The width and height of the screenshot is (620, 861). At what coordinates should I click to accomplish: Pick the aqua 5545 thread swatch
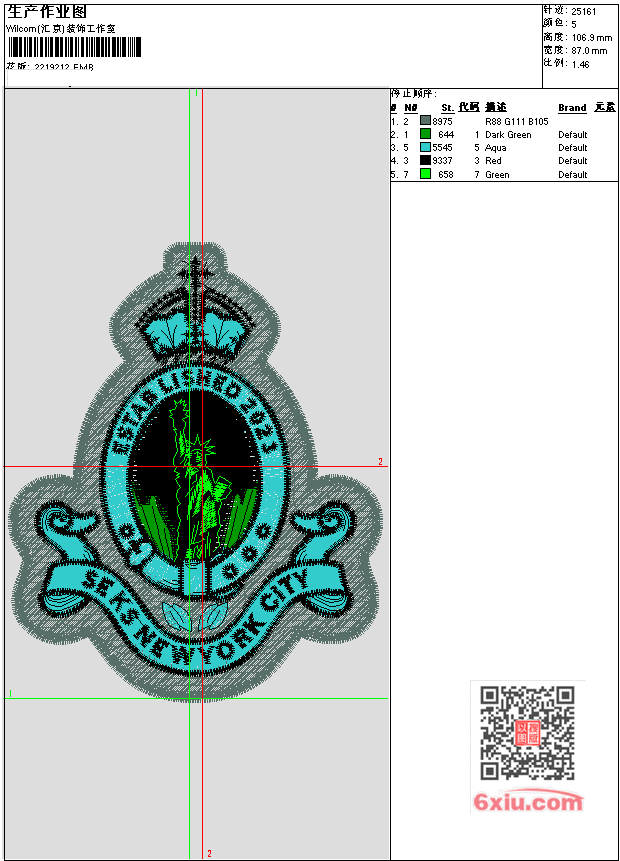tap(425, 147)
